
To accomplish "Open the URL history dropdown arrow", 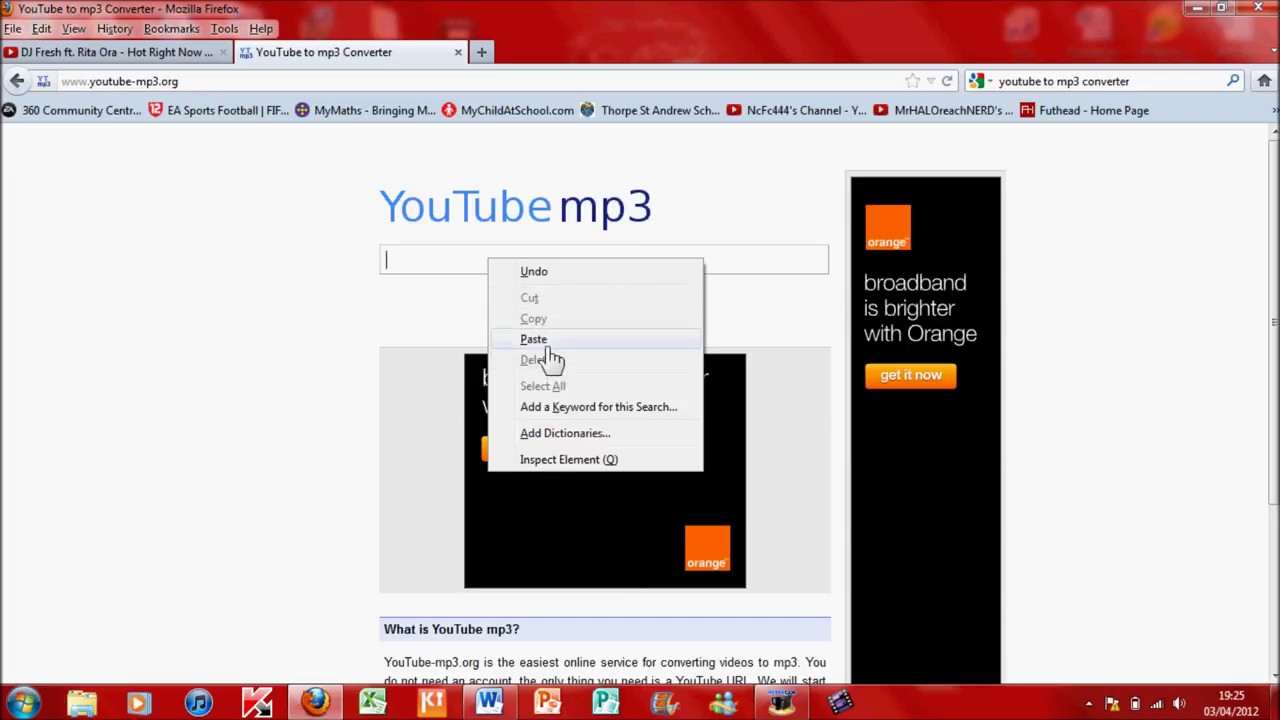I will coord(930,81).
